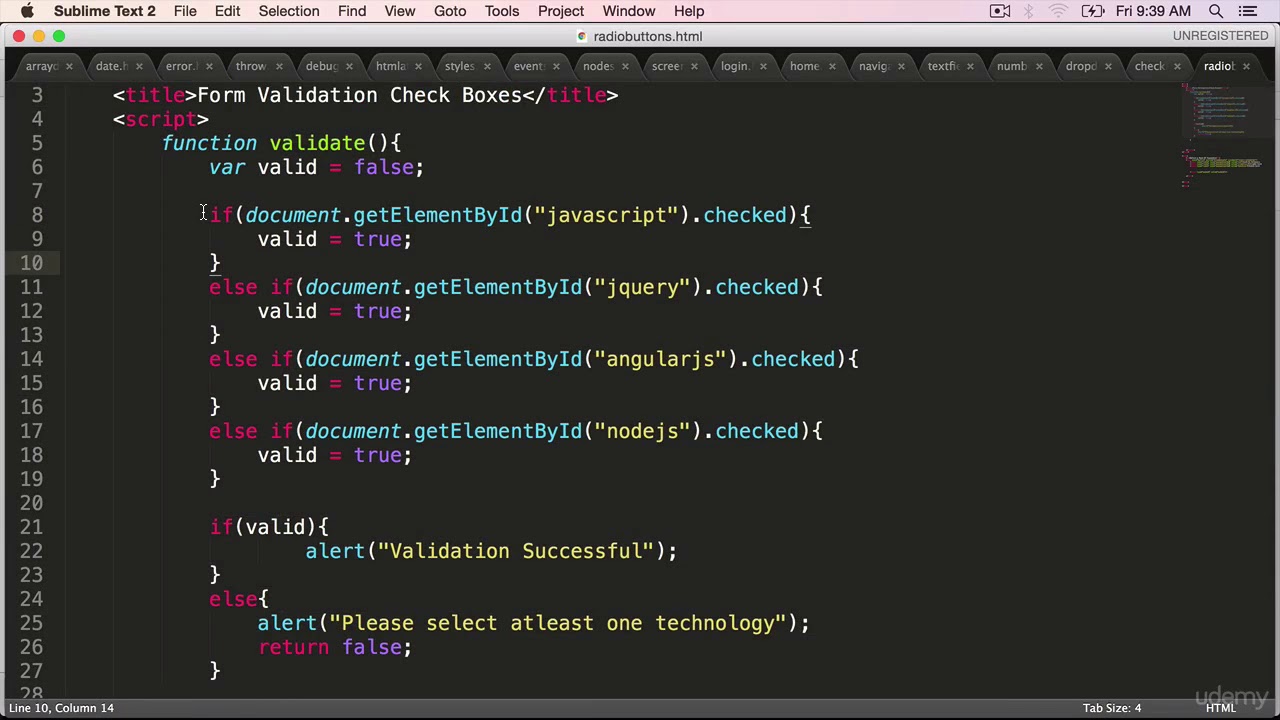The image size is (1280, 720).
Task: Close the dropd tab
Action: click(x=1108, y=67)
